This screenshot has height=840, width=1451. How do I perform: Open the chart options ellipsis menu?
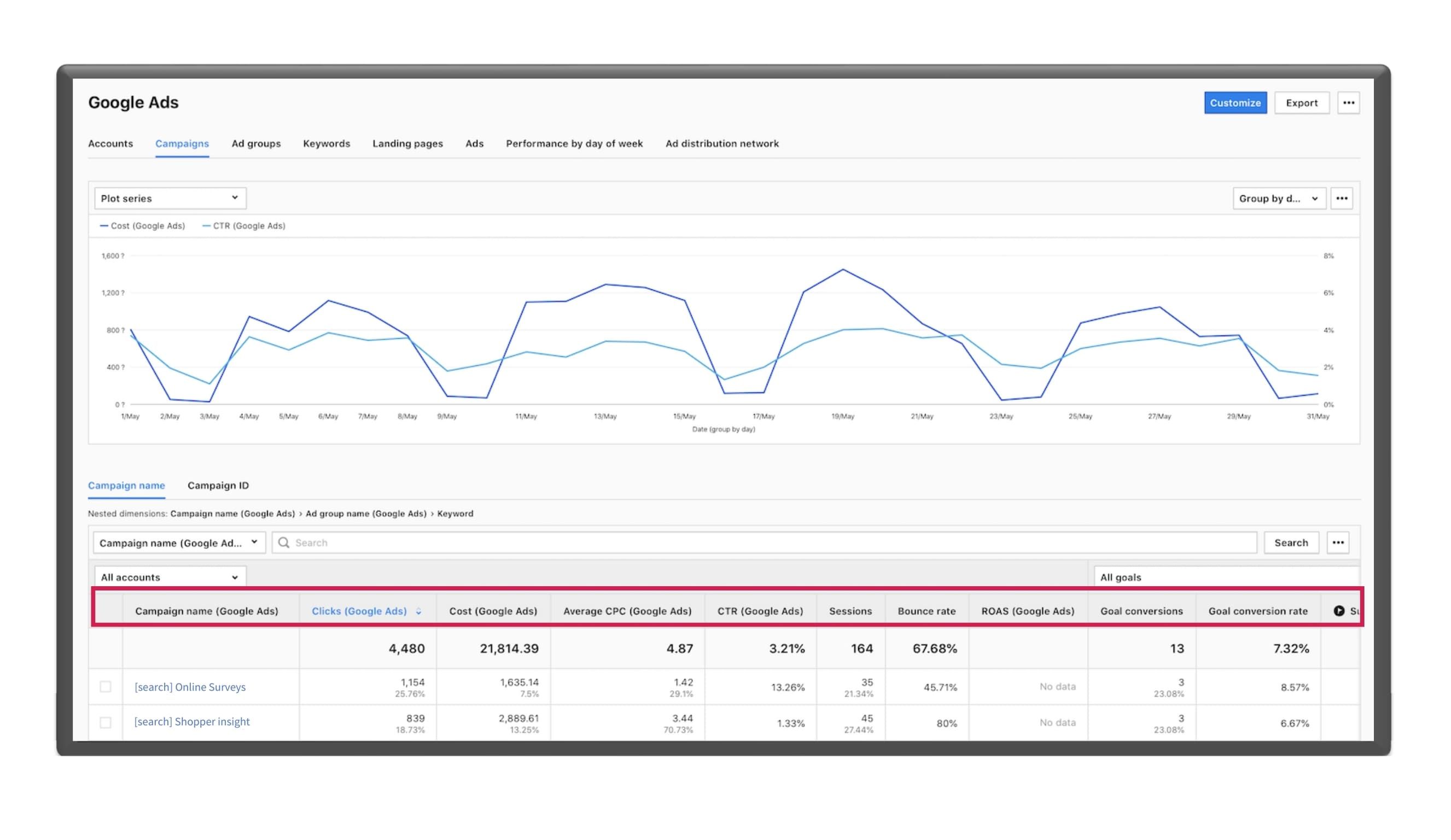click(x=1342, y=198)
